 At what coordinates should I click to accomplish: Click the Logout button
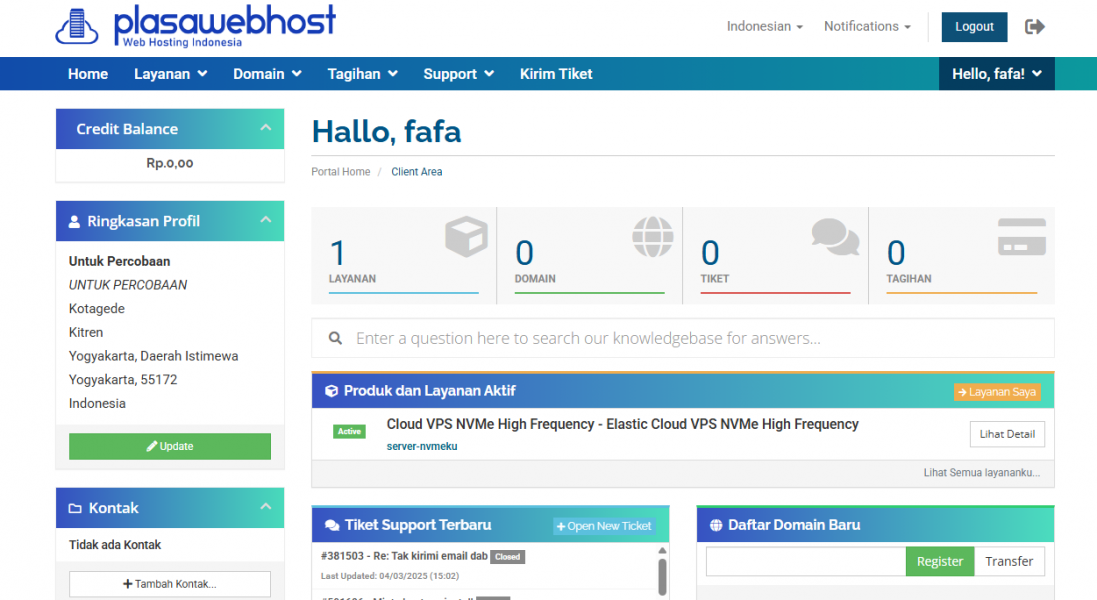(x=975, y=27)
